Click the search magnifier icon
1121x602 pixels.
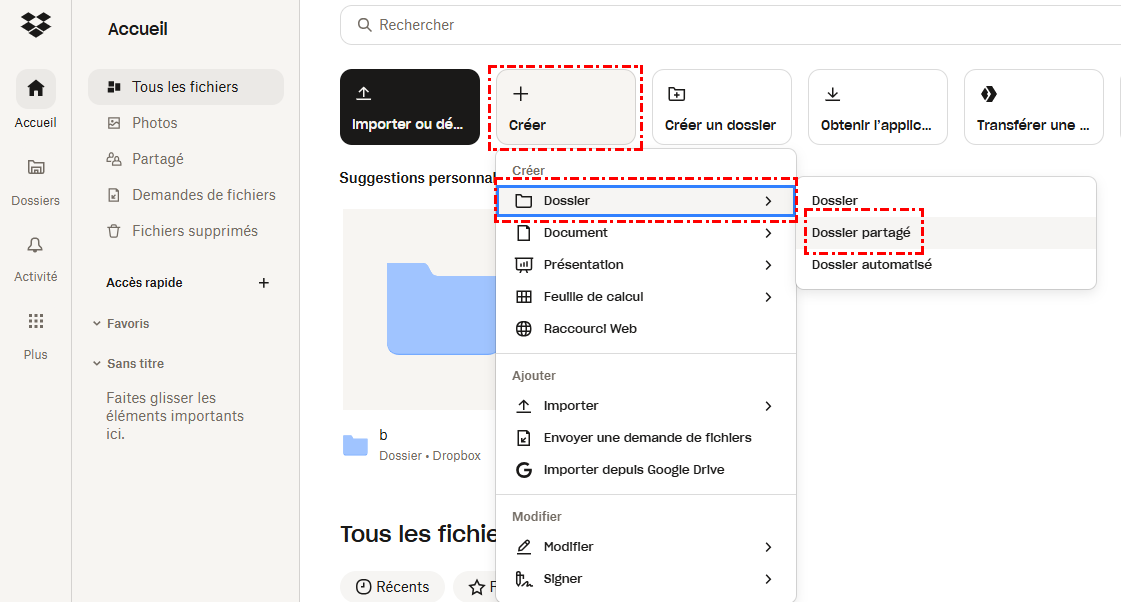[x=365, y=25]
